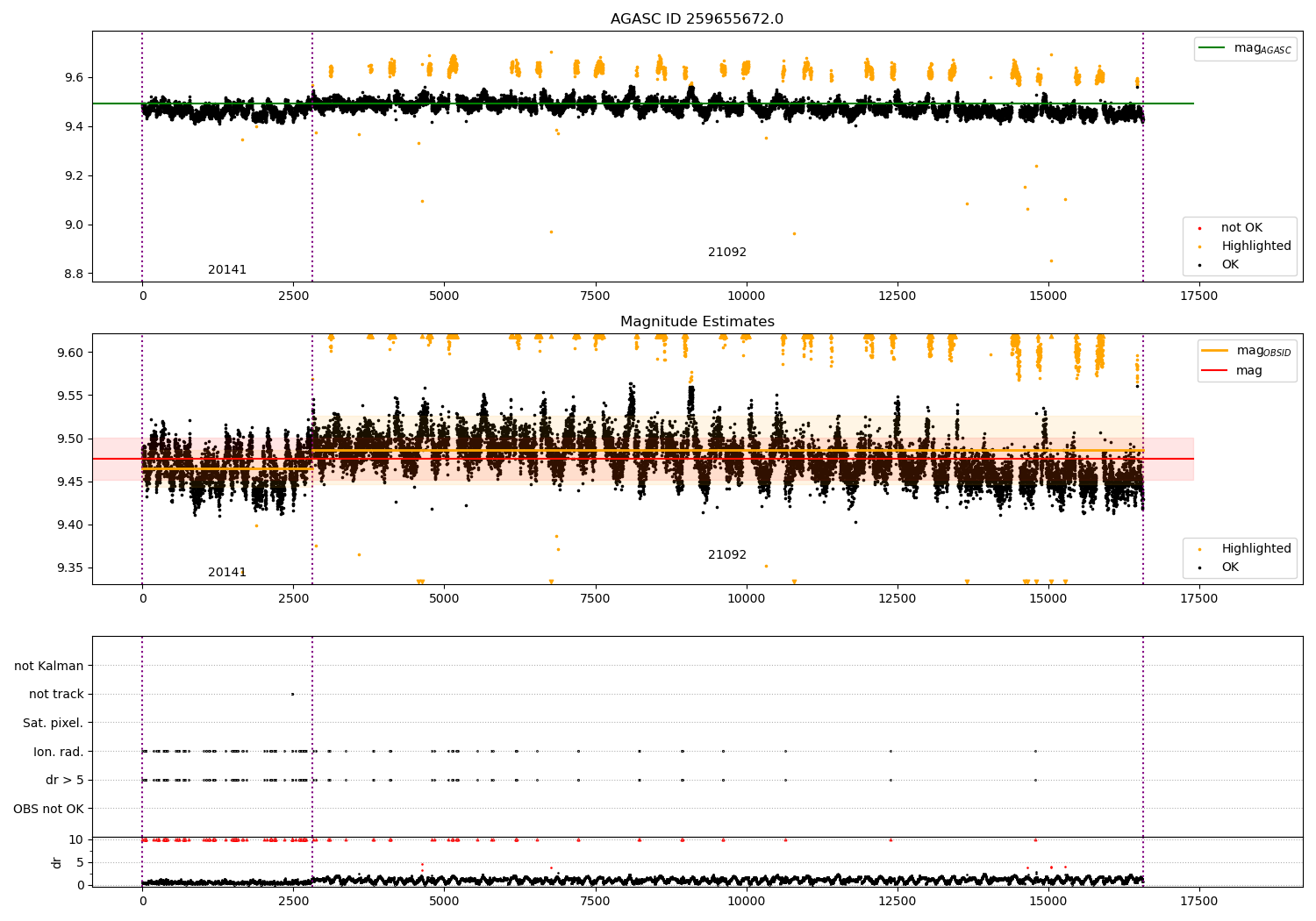Click the 8.8 y-axis tick in top plot
This screenshot has width=1316, height=921.
coord(74,275)
